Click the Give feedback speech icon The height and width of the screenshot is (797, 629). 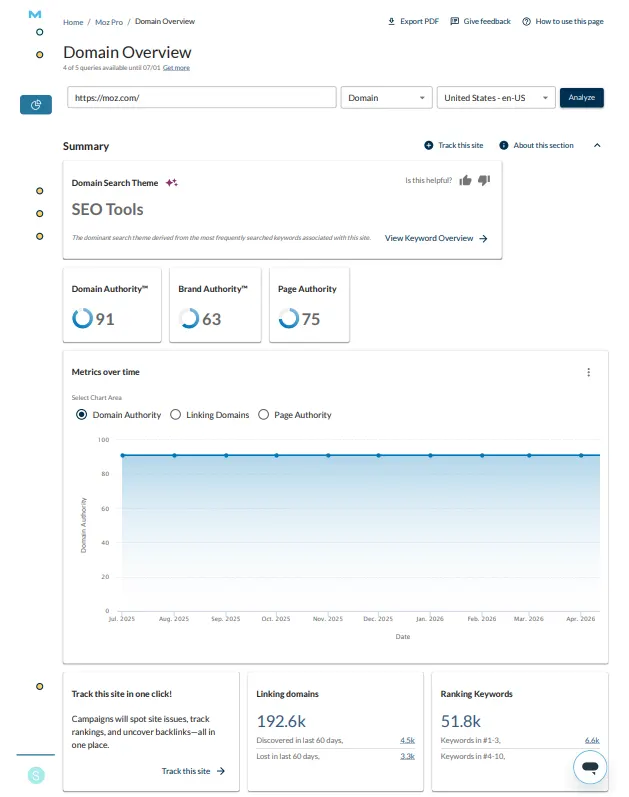pos(455,21)
